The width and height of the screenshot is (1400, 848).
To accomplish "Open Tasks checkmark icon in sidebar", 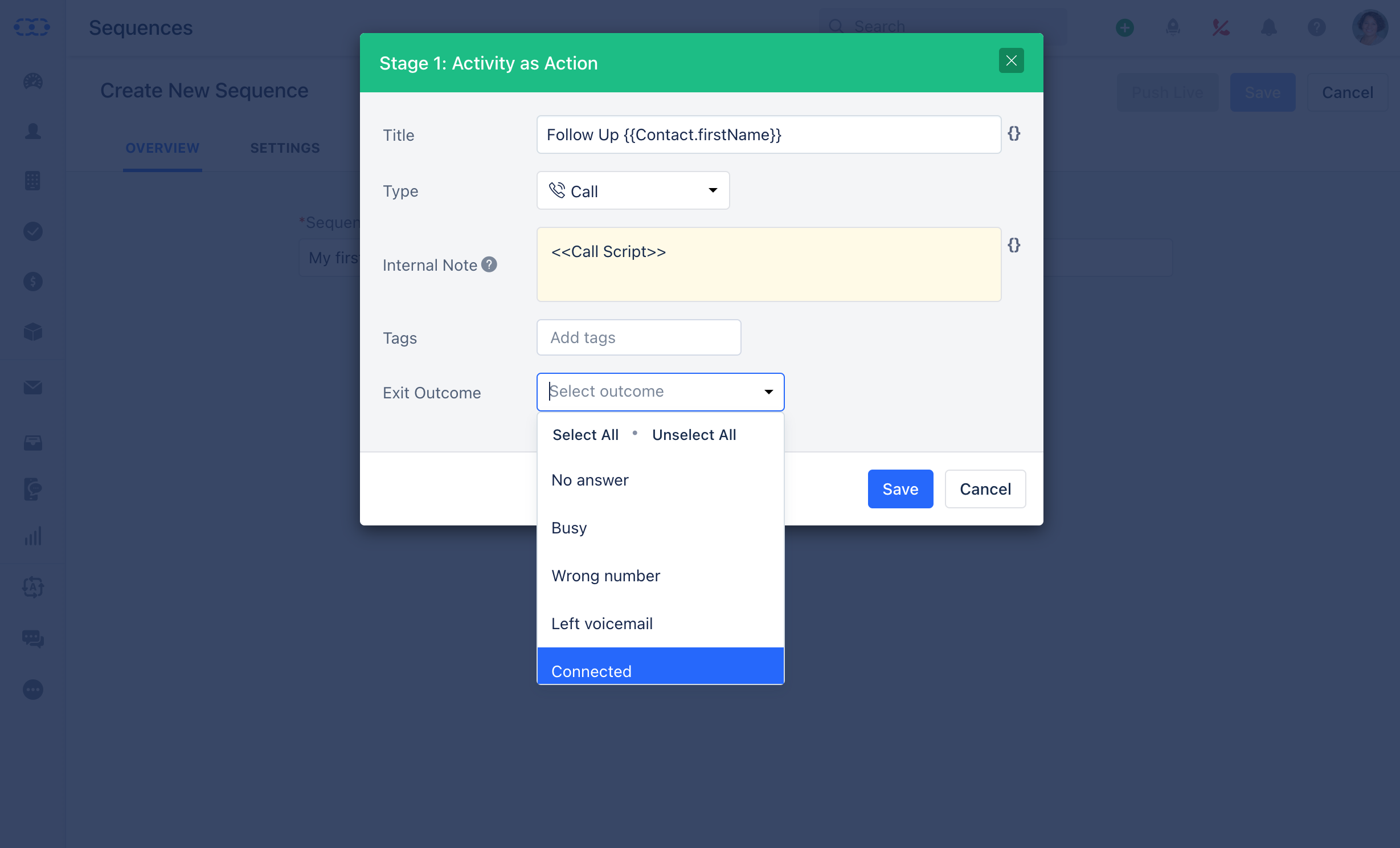I will pyautogui.click(x=32, y=231).
